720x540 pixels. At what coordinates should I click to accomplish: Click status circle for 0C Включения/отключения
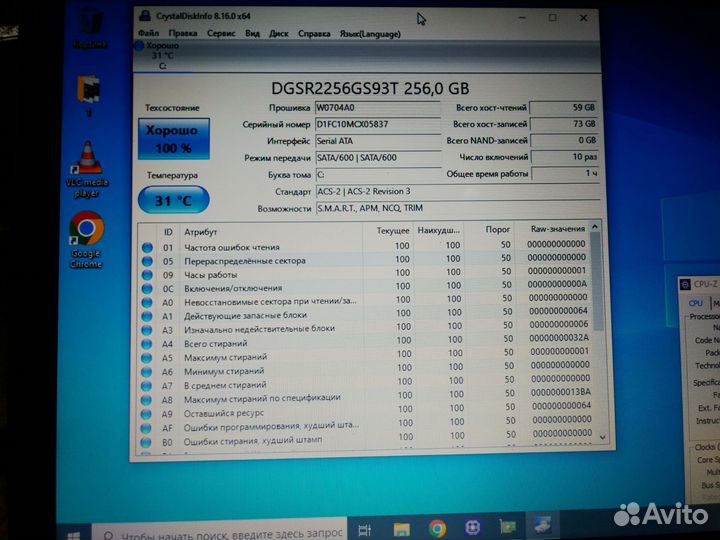pos(147,289)
